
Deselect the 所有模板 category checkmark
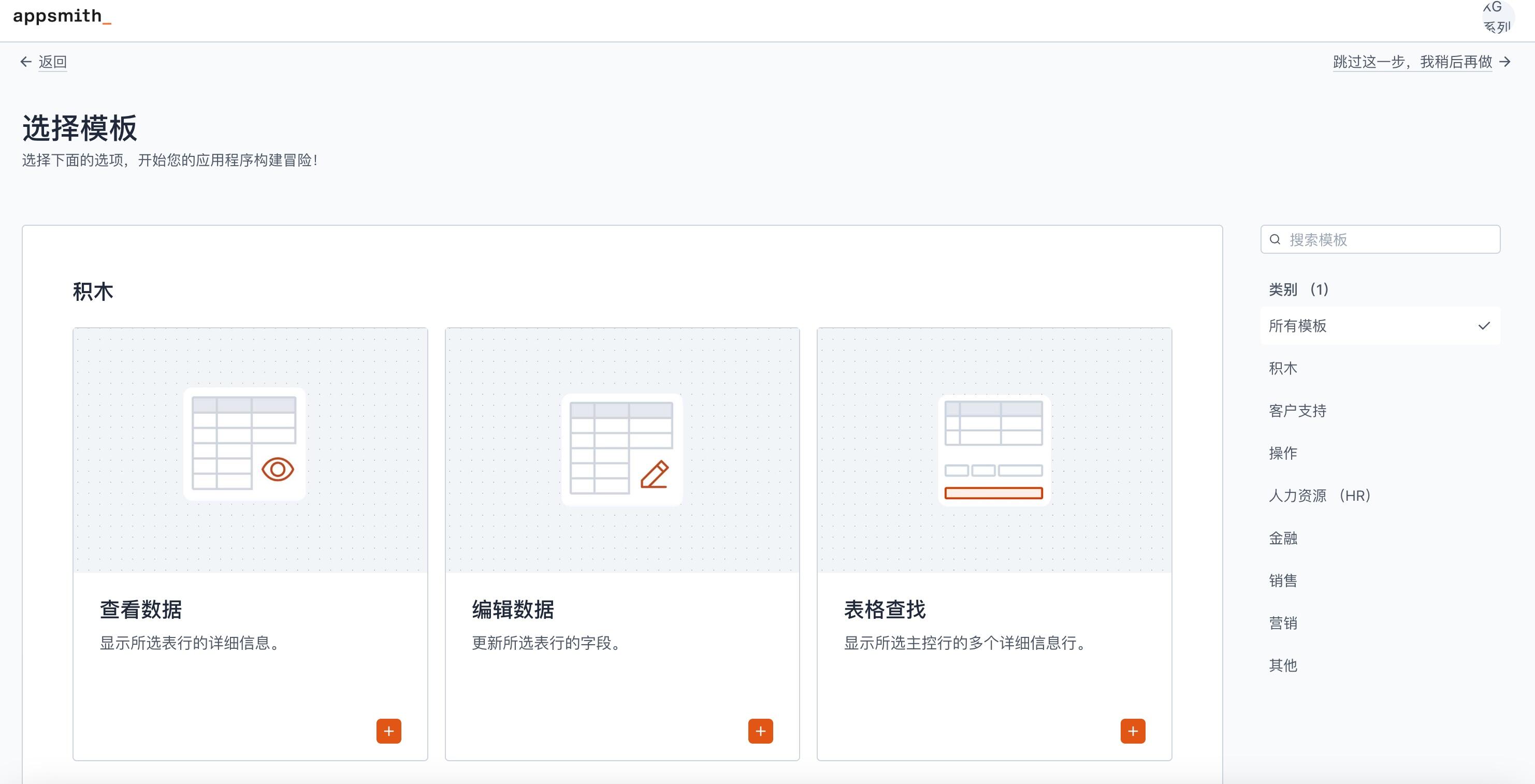click(1483, 325)
